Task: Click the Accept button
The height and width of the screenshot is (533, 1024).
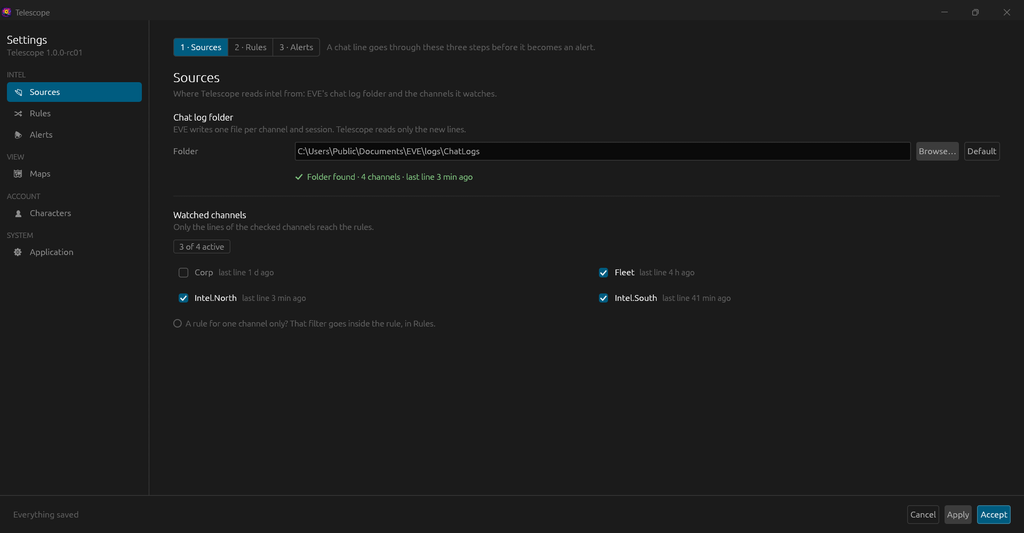Action: [x=993, y=515]
